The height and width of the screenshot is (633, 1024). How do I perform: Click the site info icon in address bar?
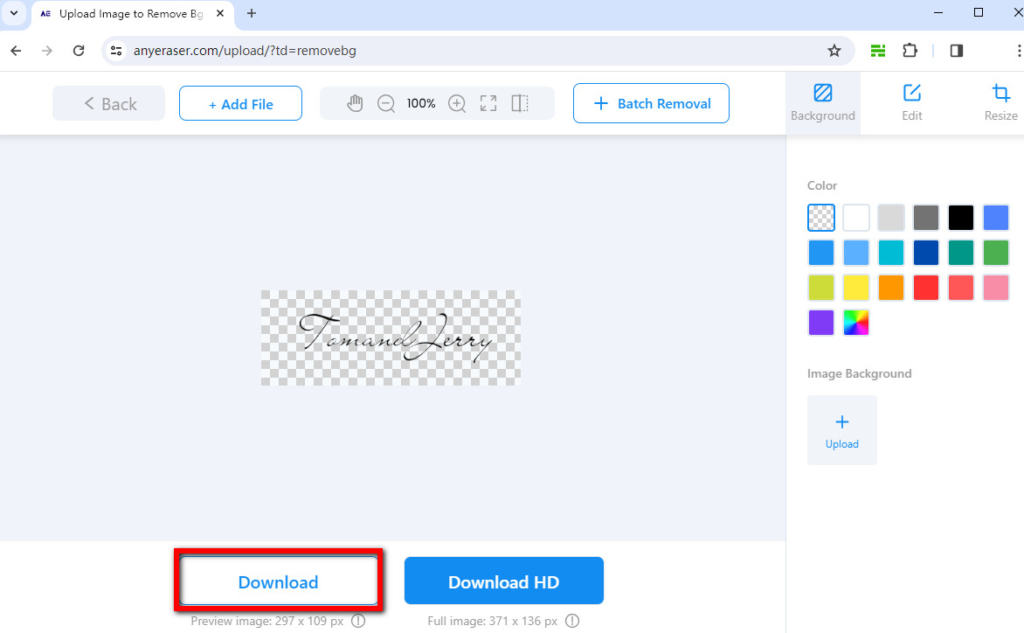(117, 50)
